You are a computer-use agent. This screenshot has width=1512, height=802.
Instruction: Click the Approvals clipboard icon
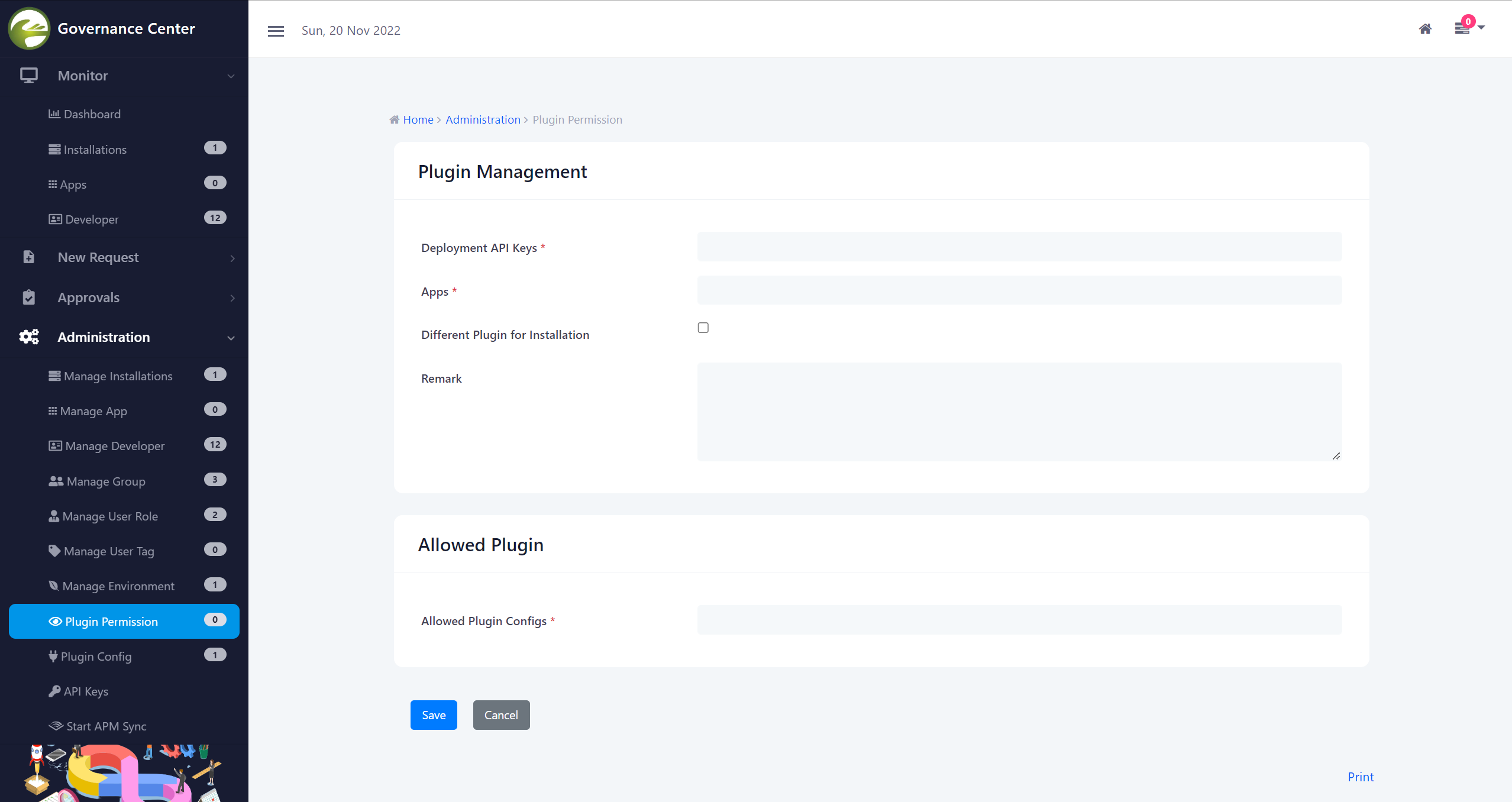coord(28,297)
